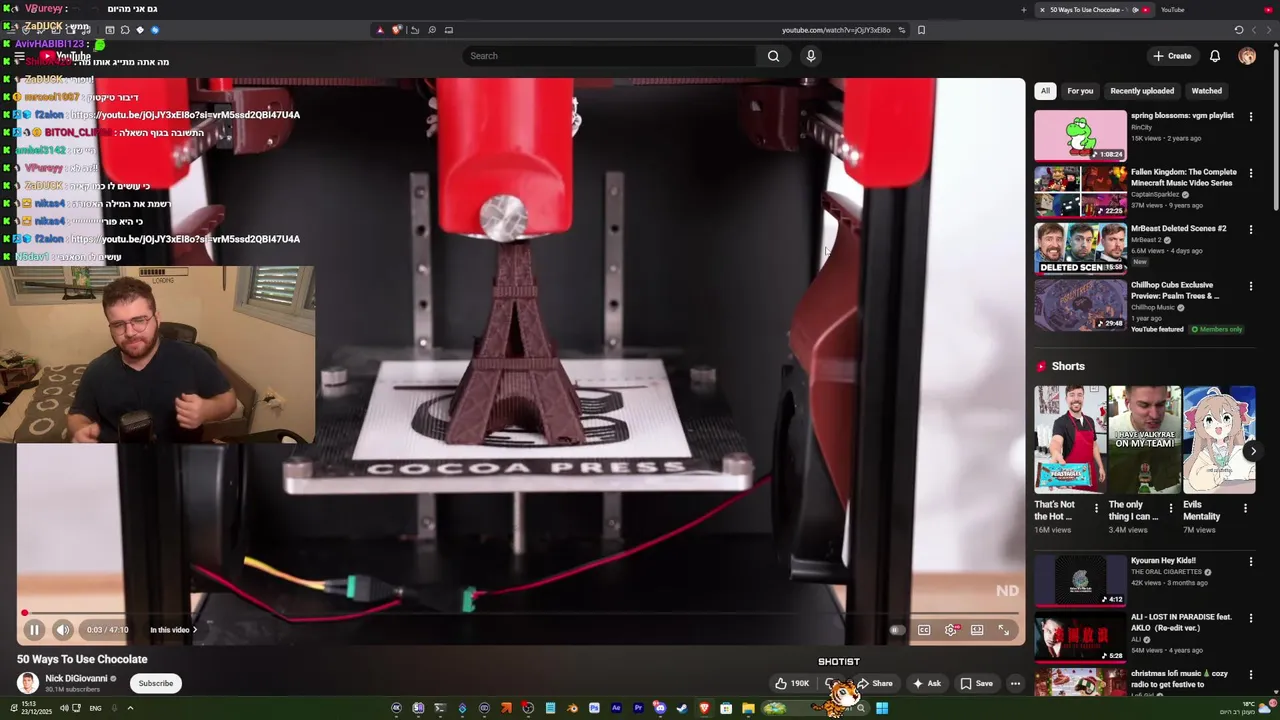Switch to the YouTube browser tab
The width and height of the screenshot is (1280, 720).
(x=1172, y=10)
